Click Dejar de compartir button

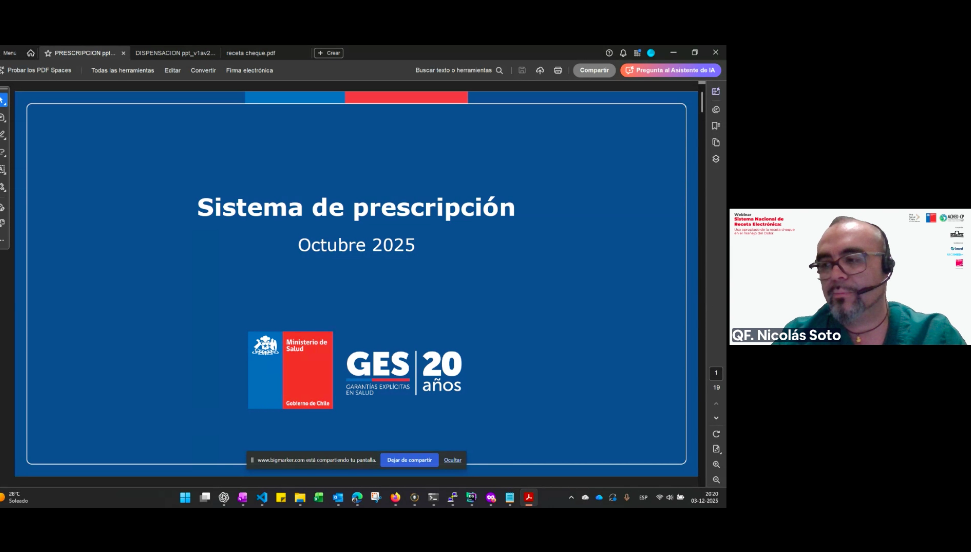(x=409, y=460)
